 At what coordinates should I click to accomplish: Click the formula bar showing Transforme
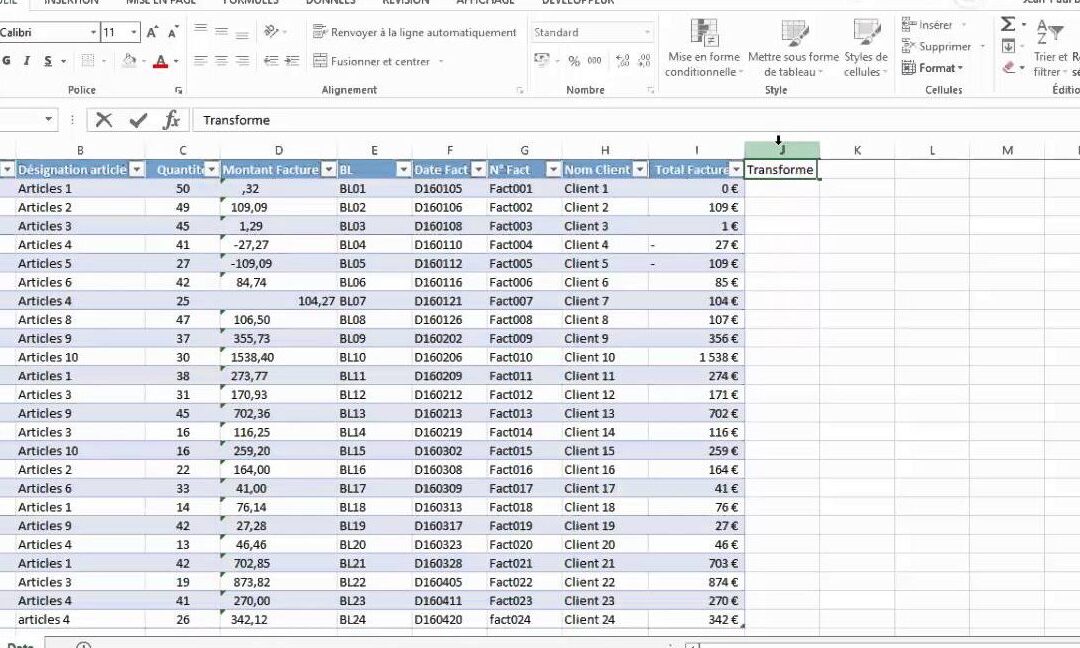636,120
